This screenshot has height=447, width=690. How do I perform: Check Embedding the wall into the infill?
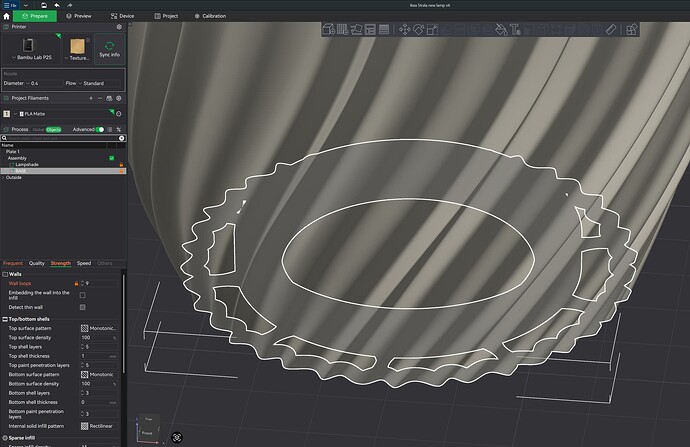tap(82, 295)
